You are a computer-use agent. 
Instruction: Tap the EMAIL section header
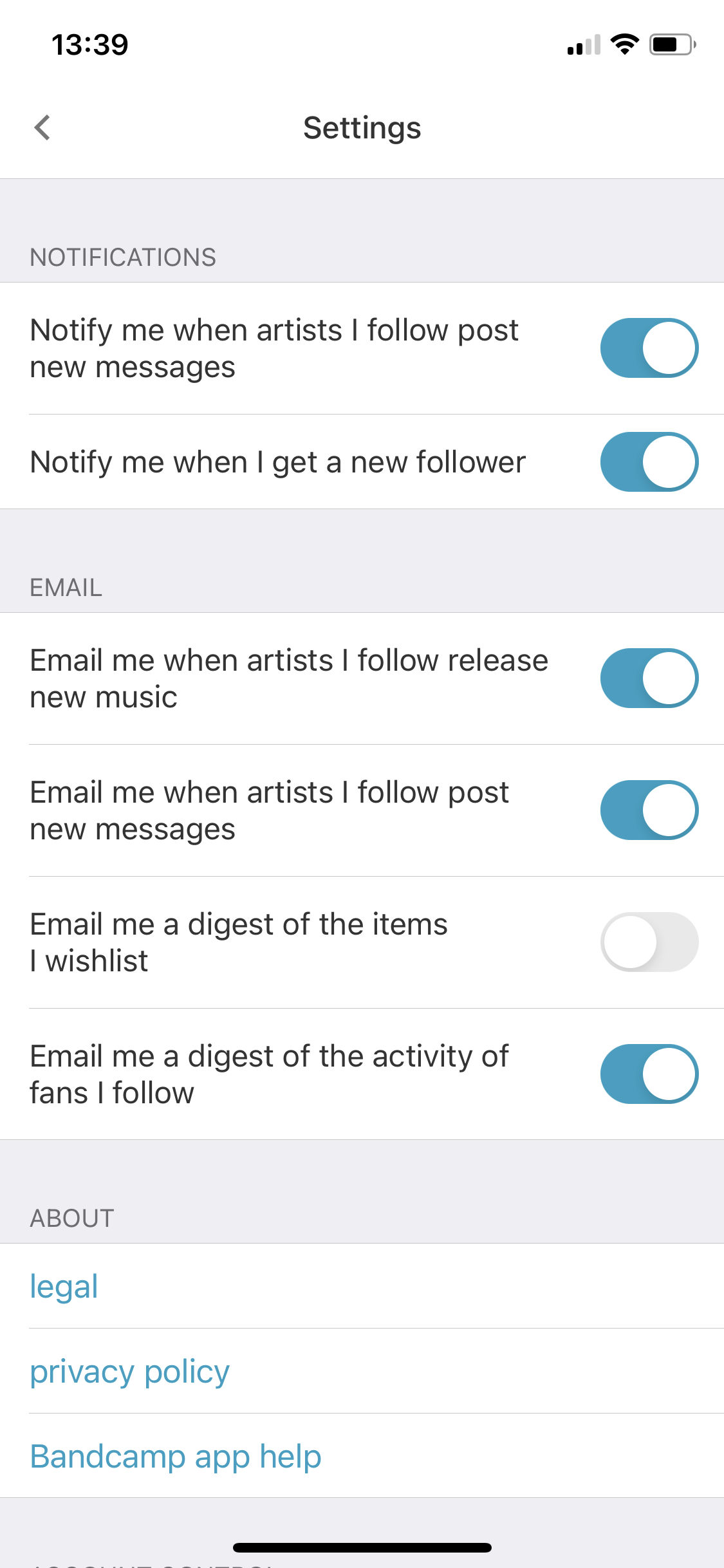(x=66, y=588)
